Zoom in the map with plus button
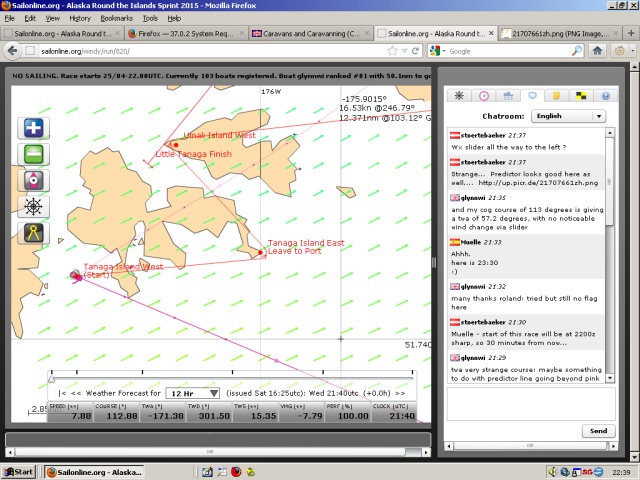The image size is (640, 480). click(x=33, y=128)
